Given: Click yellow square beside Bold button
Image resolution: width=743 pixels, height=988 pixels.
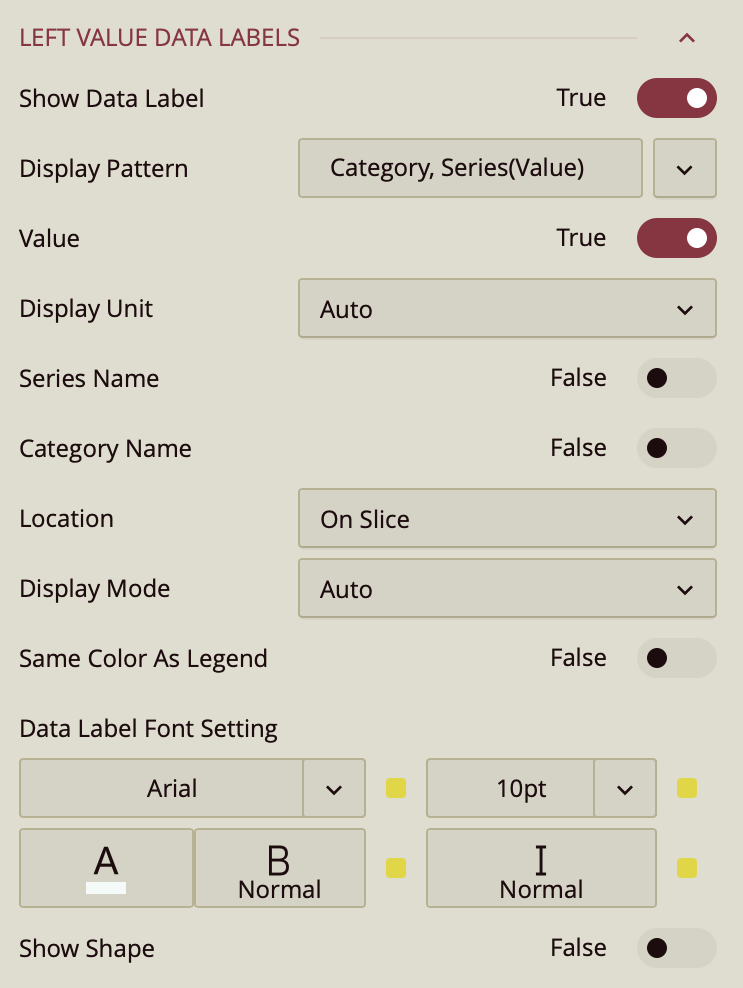Looking at the screenshot, I should (x=396, y=867).
